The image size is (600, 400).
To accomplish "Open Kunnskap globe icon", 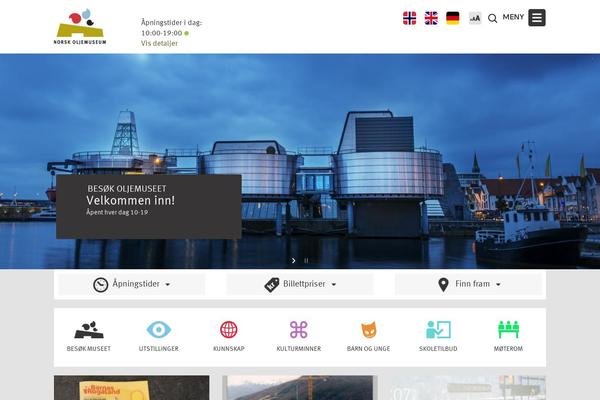I will coord(229,330).
